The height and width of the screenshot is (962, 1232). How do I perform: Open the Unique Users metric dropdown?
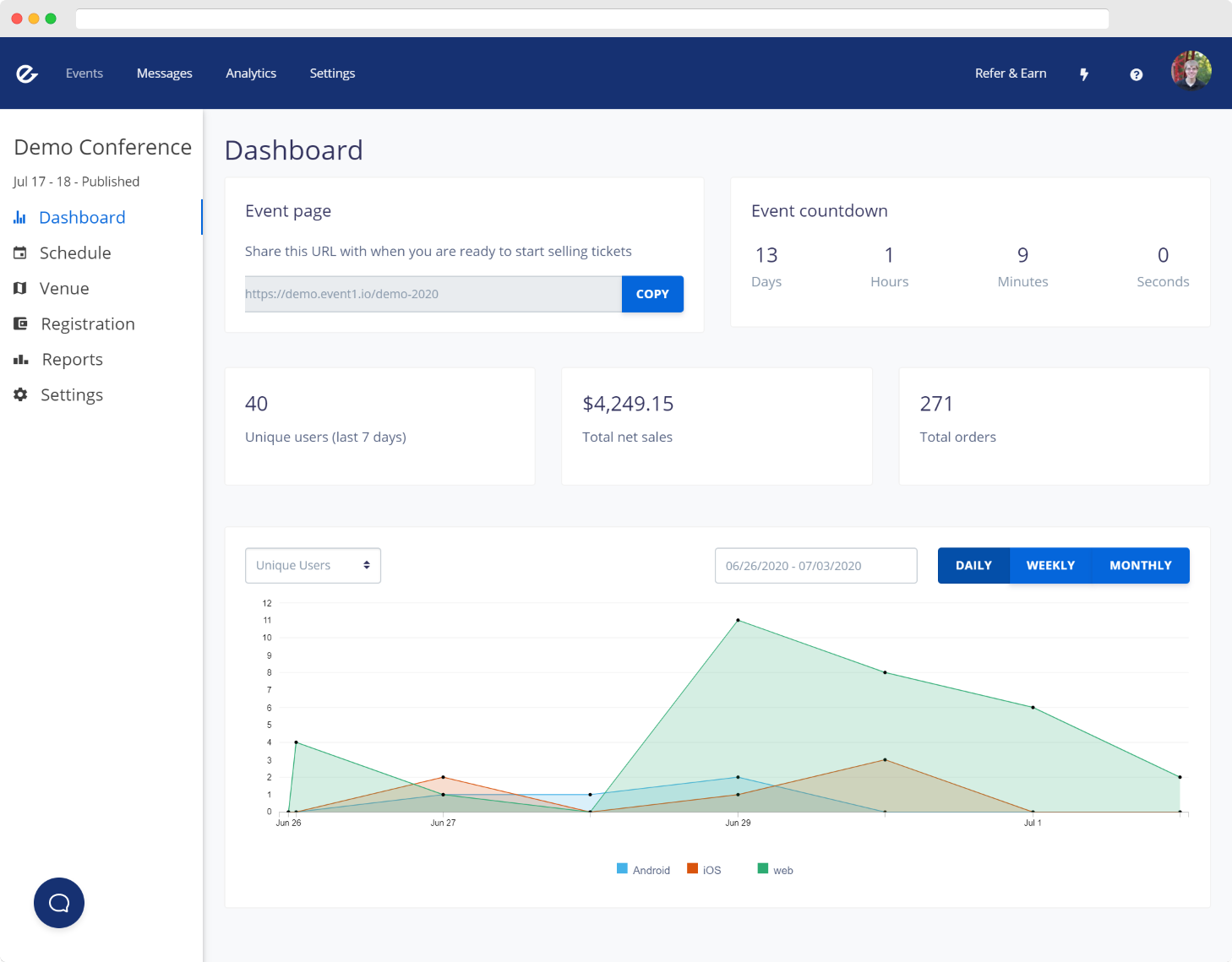pos(313,565)
